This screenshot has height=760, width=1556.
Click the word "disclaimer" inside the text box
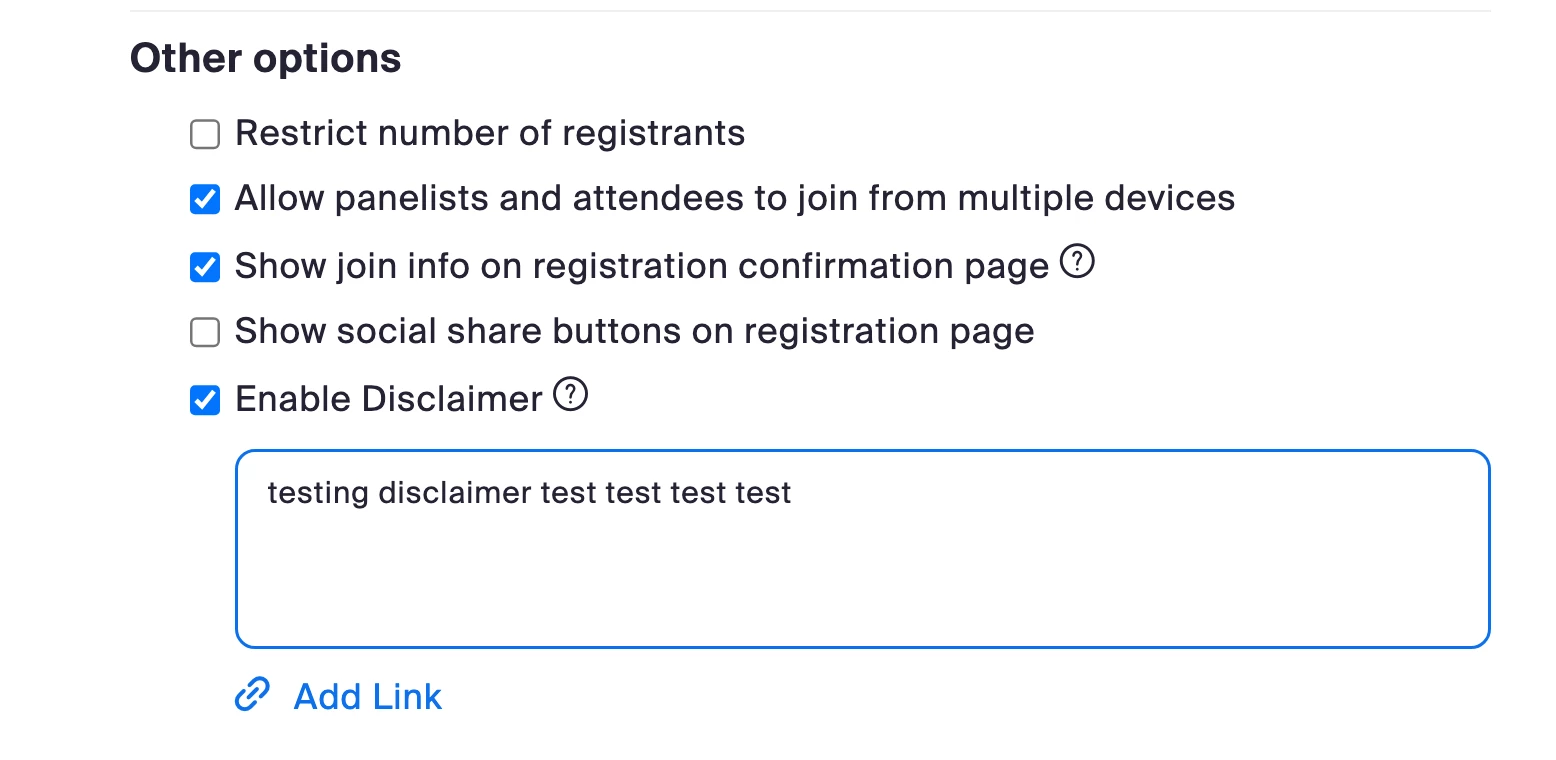click(x=455, y=493)
